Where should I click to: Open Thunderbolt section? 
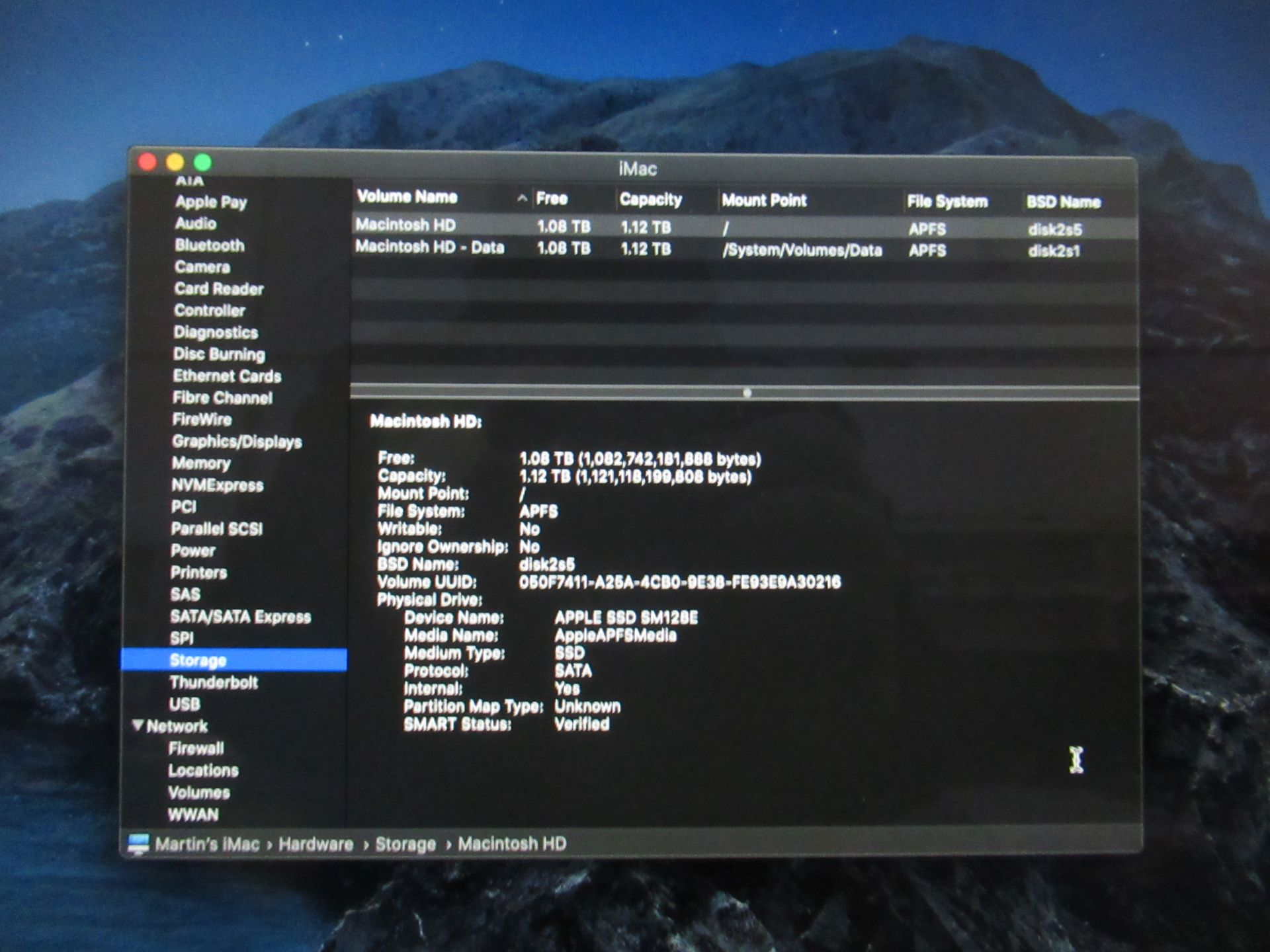(214, 682)
